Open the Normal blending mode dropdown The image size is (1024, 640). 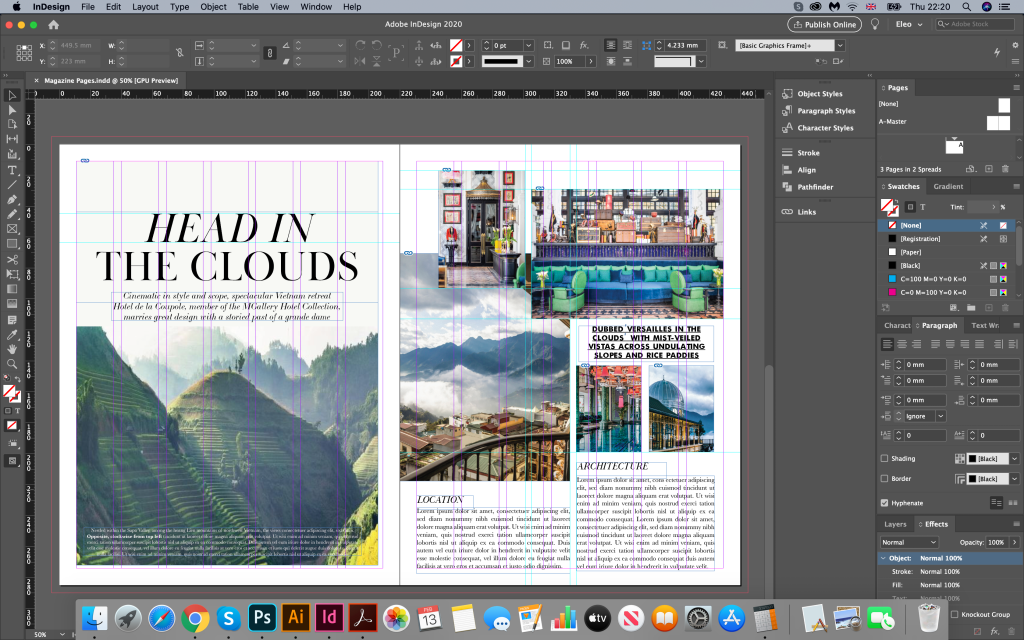click(908, 542)
